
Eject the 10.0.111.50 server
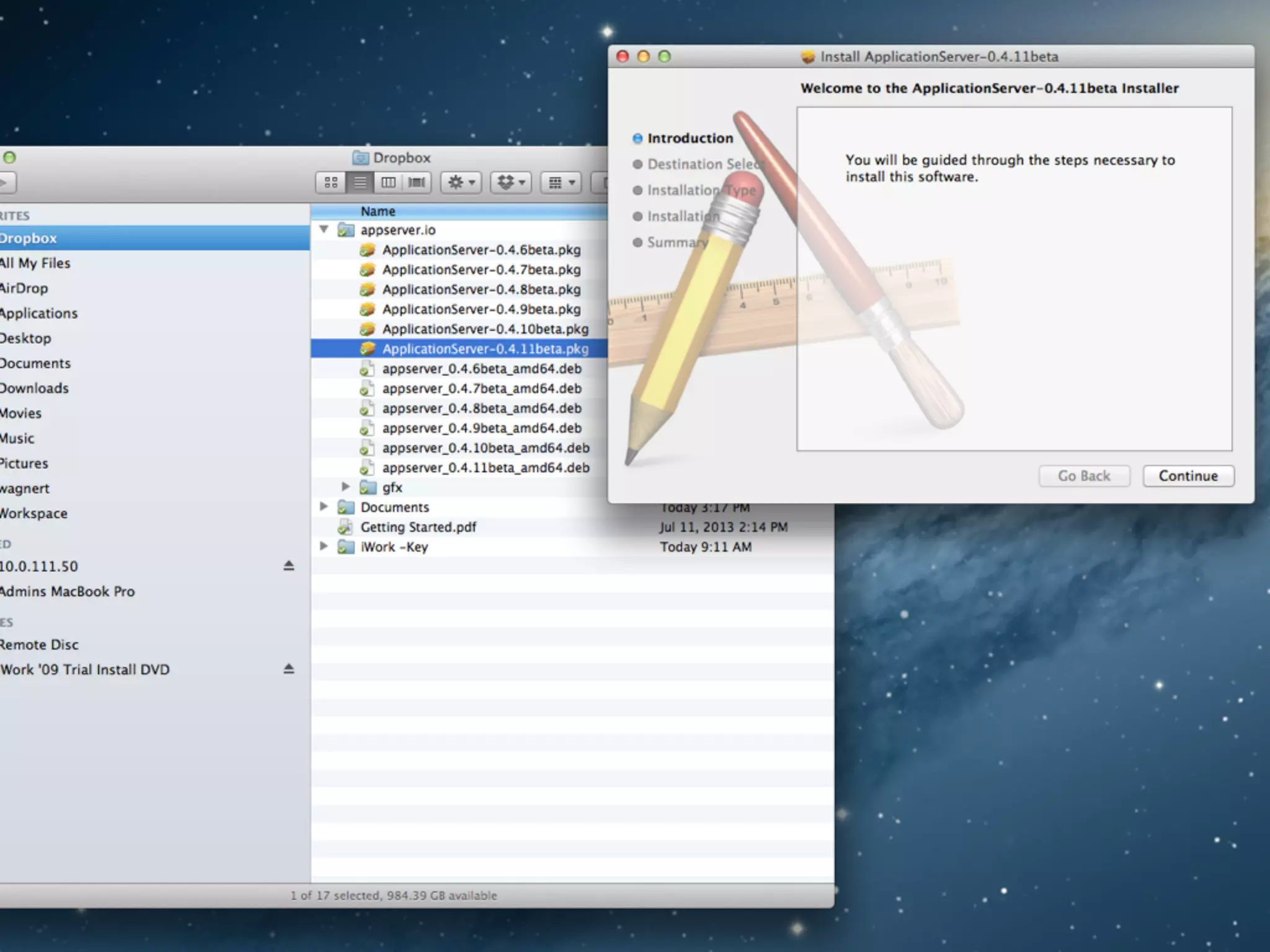[288, 565]
